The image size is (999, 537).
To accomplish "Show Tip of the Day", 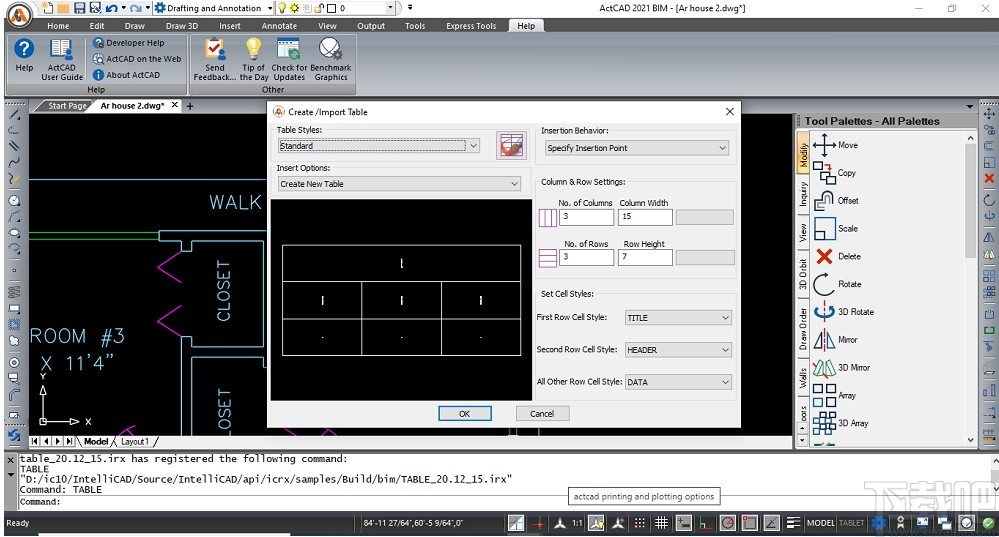I will point(254,59).
